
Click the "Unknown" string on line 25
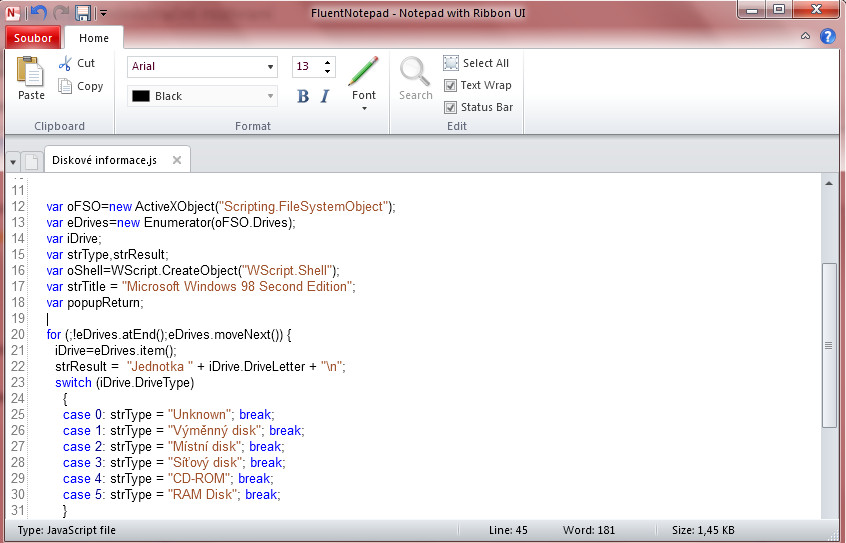[x=200, y=415]
